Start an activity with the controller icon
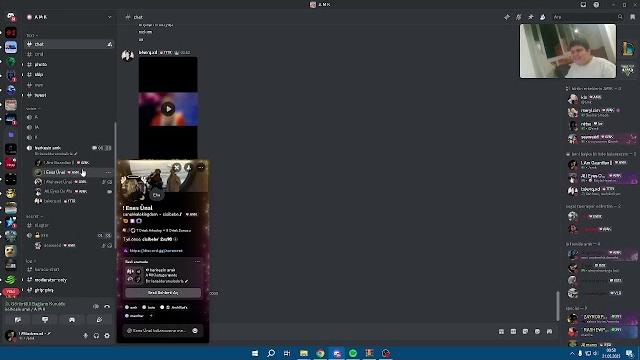 click(x=72, y=320)
